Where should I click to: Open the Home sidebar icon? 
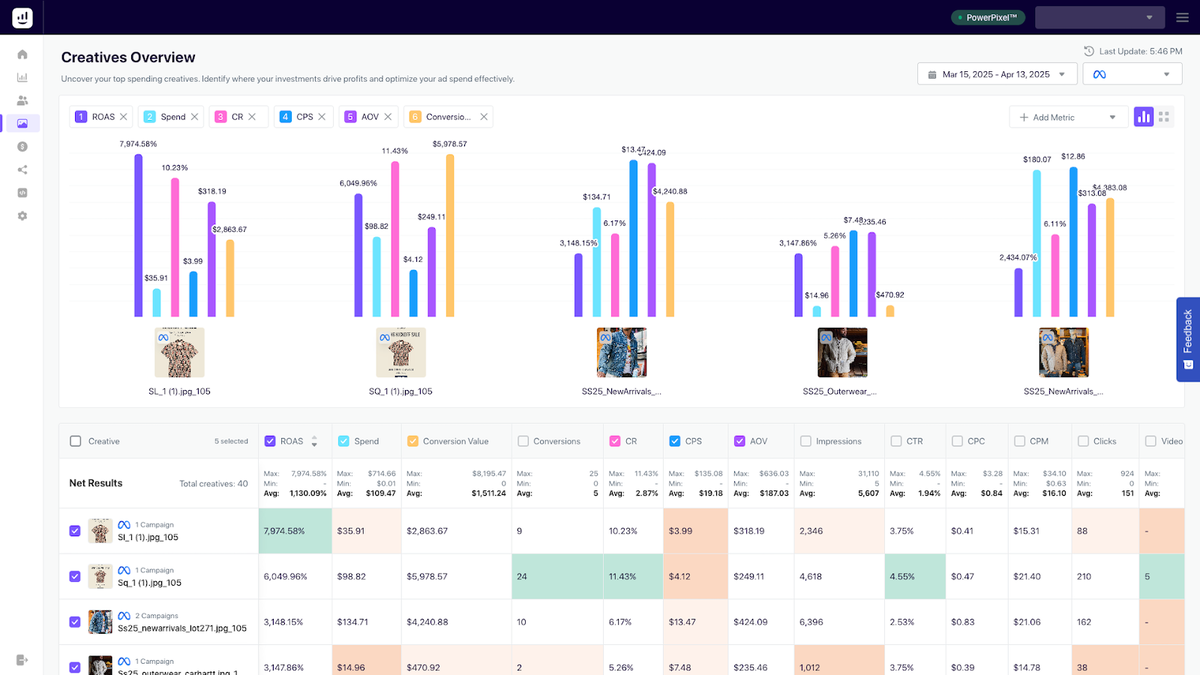click(x=21, y=54)
